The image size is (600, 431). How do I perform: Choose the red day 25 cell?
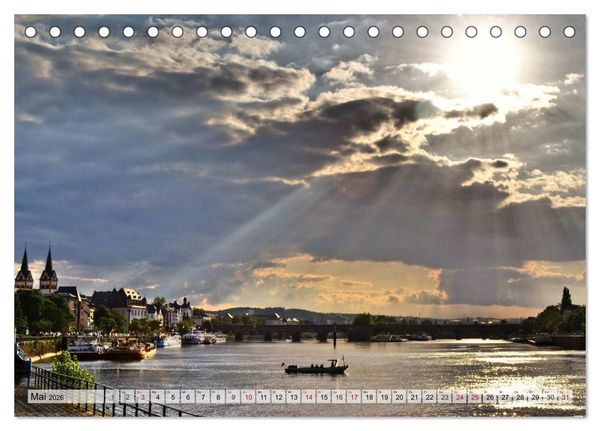click(x=475, y=397)
